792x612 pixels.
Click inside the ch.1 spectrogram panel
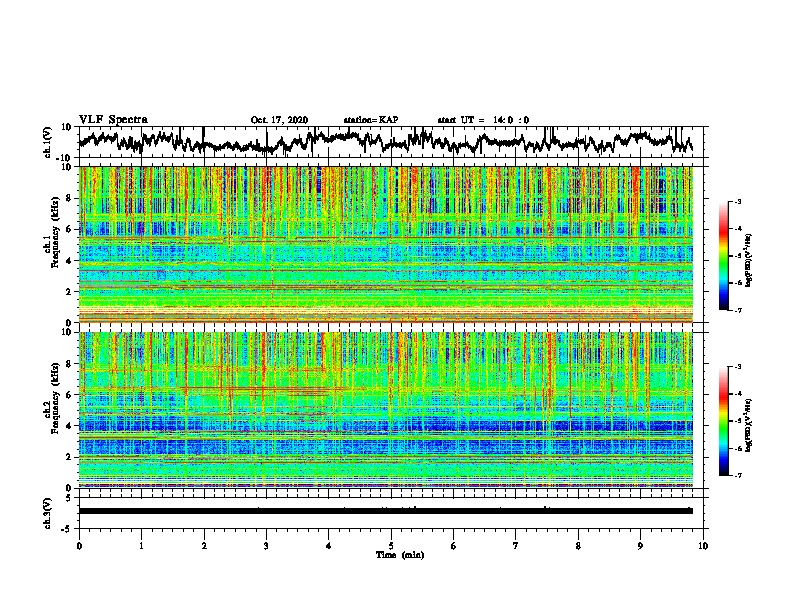(386, 244)
